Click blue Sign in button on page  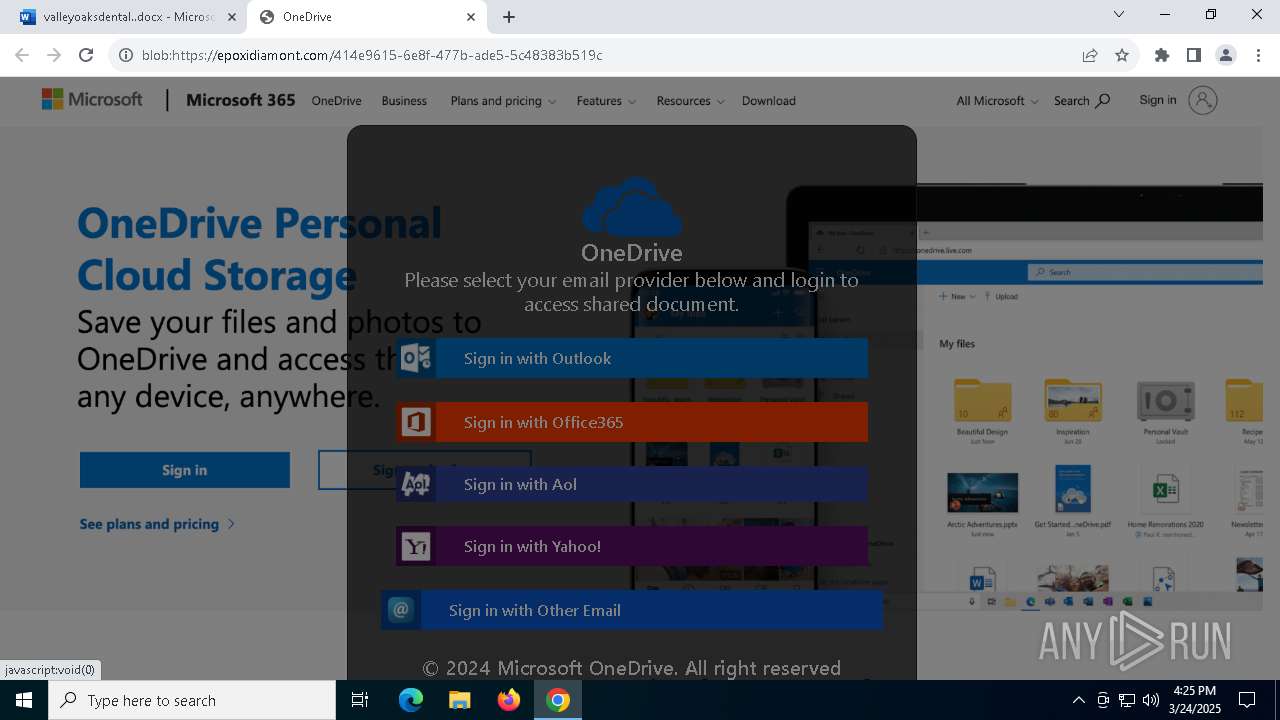(185, 470)
